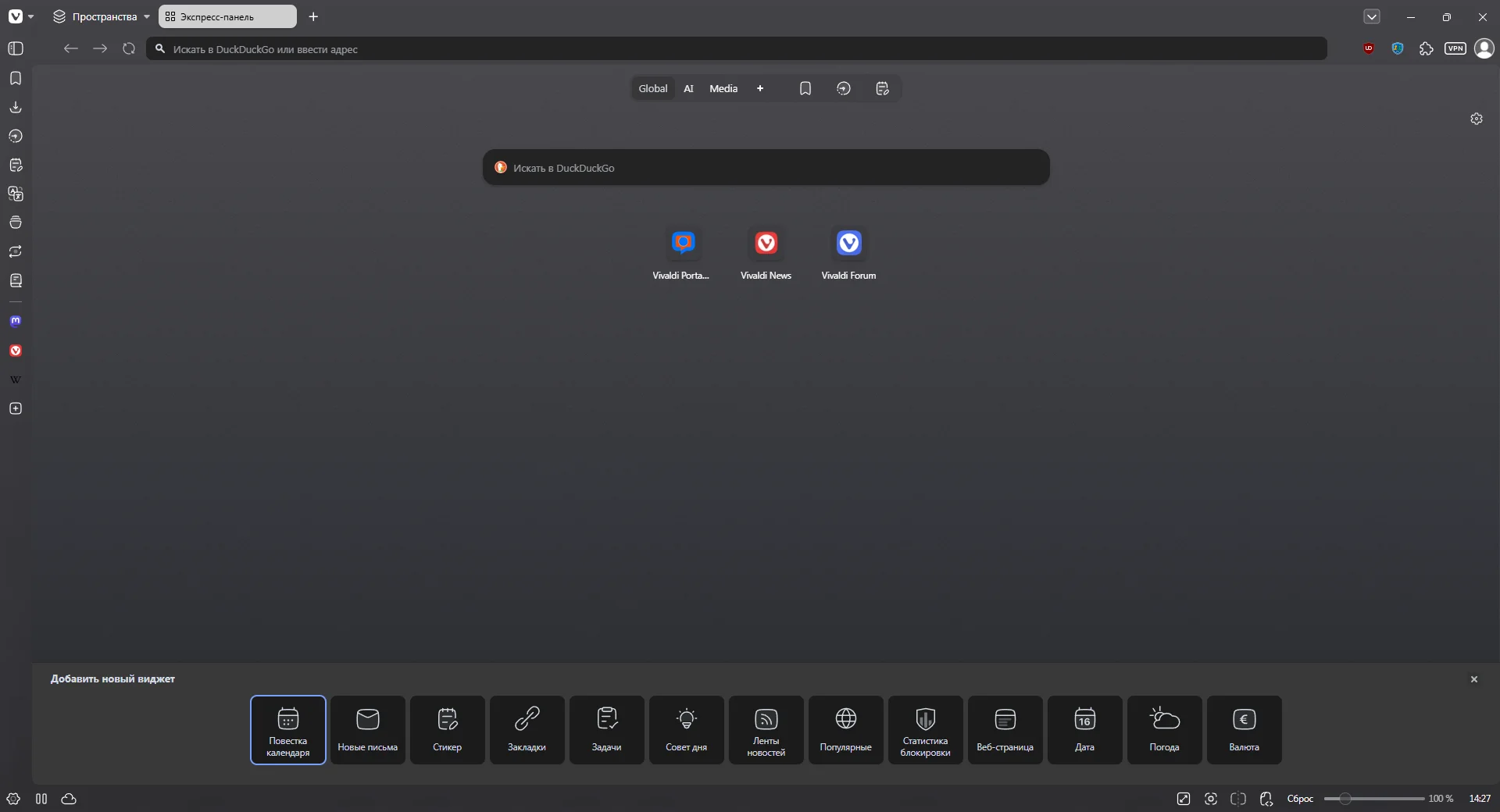Switch to the Global speed dial tab
The height and width of the screenshot is (812, 1500).
click(x=653, y=88)
